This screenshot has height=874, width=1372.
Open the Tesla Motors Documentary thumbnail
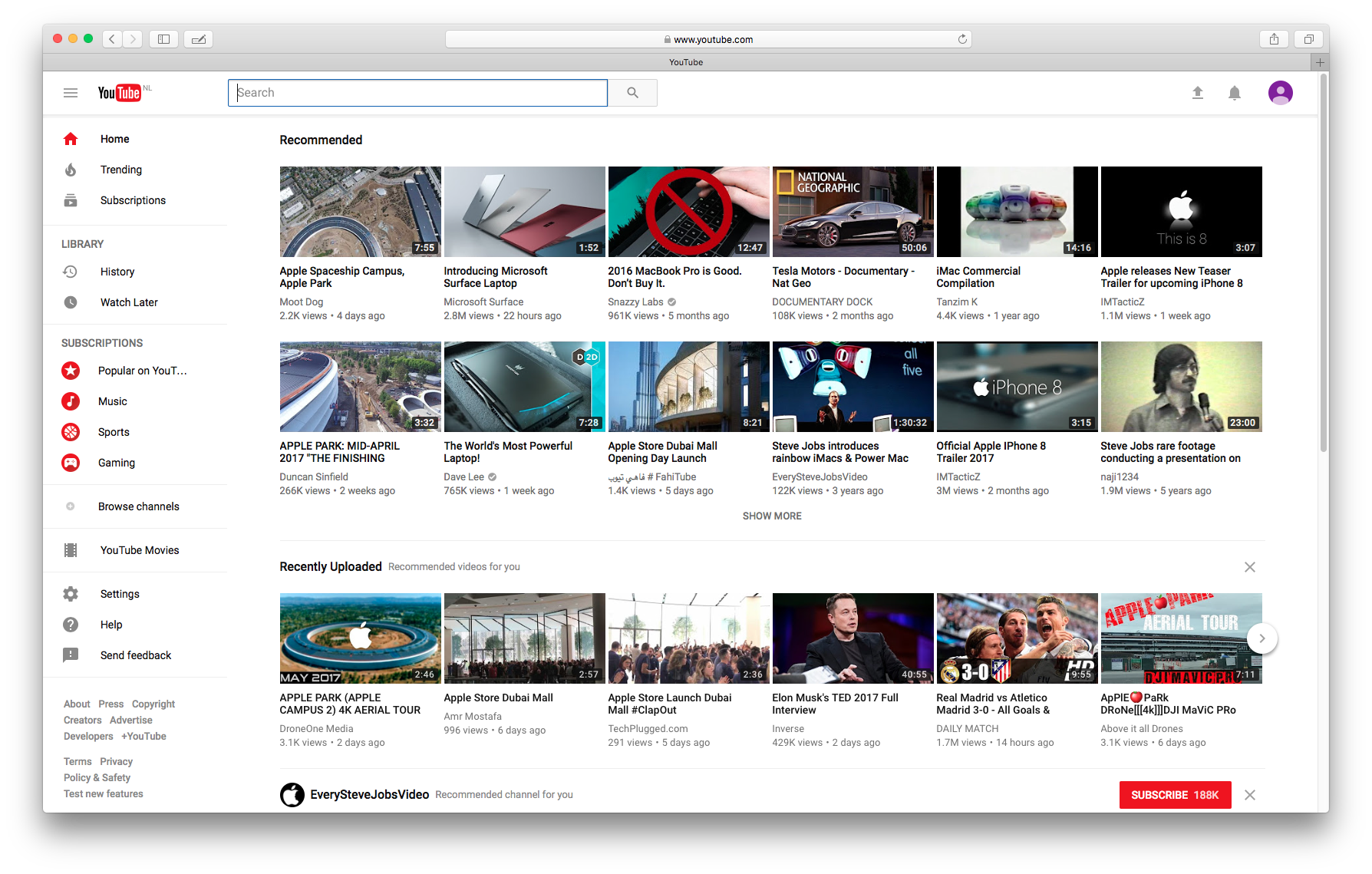(x=853, y=212)
